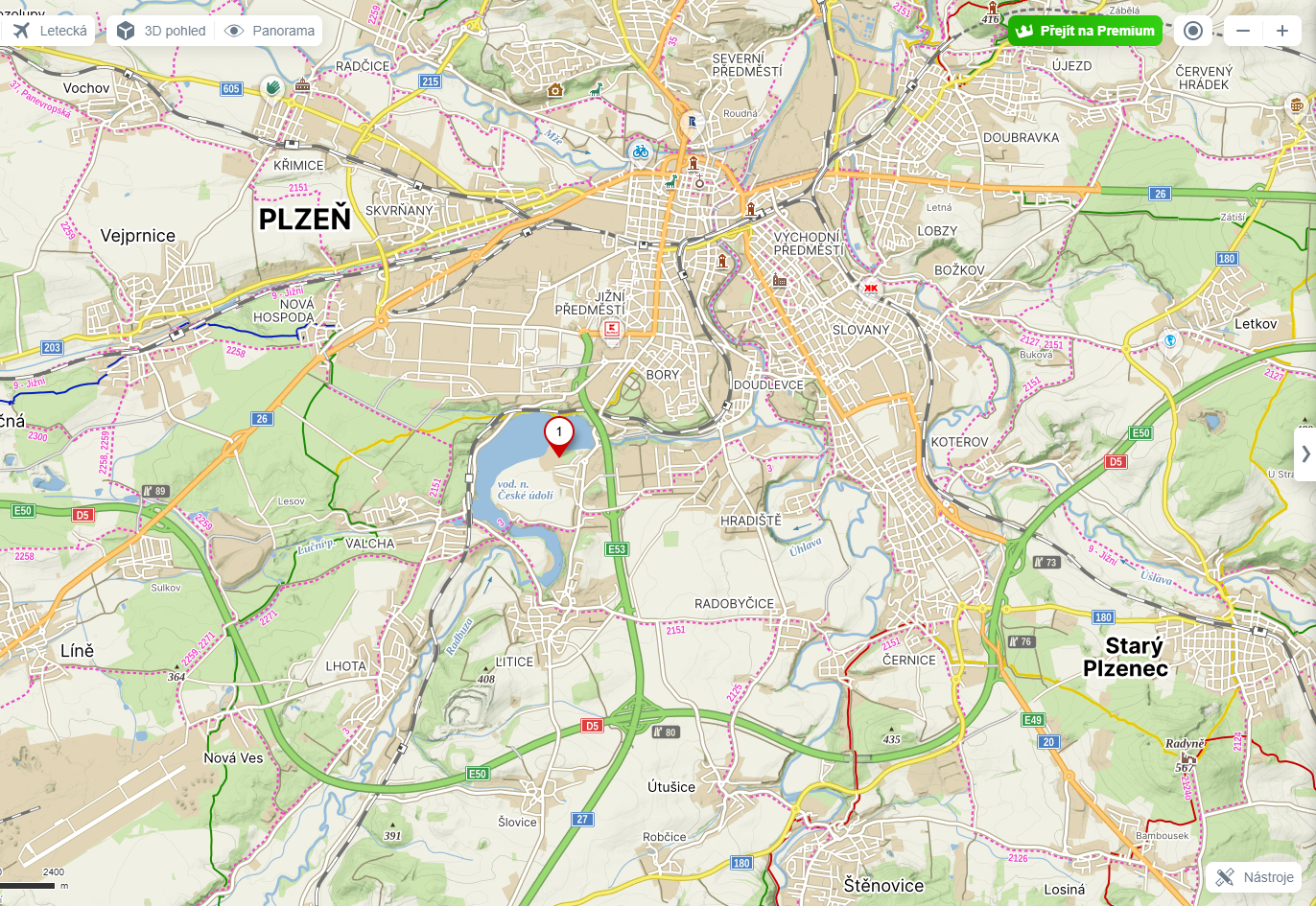
Task: Click the burger pin near Červený Hrádek
Action: [1297, 105]
